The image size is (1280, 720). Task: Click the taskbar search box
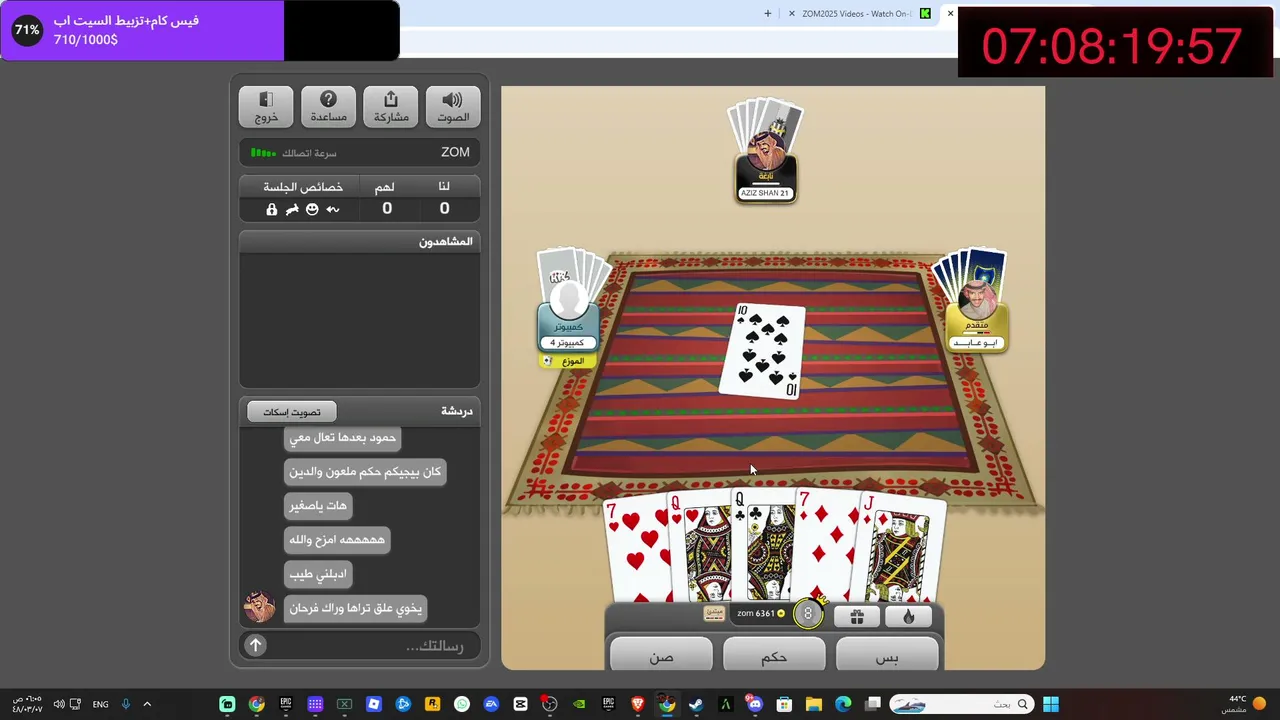point(961,704)
